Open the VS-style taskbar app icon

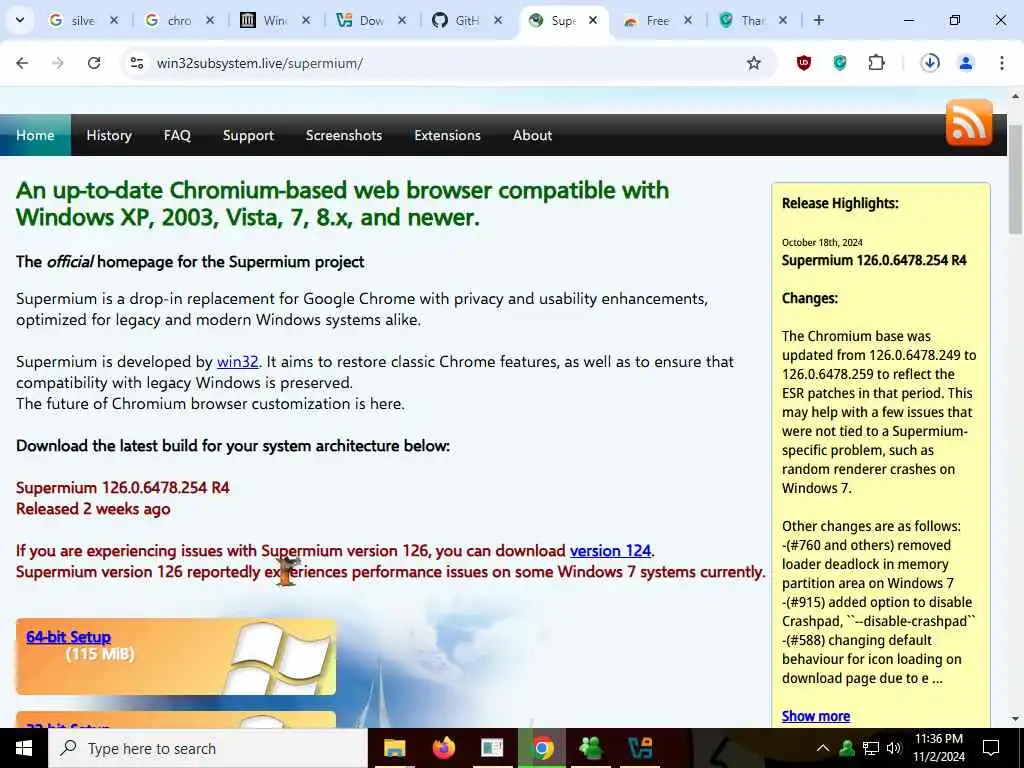[x=640, y=748]
